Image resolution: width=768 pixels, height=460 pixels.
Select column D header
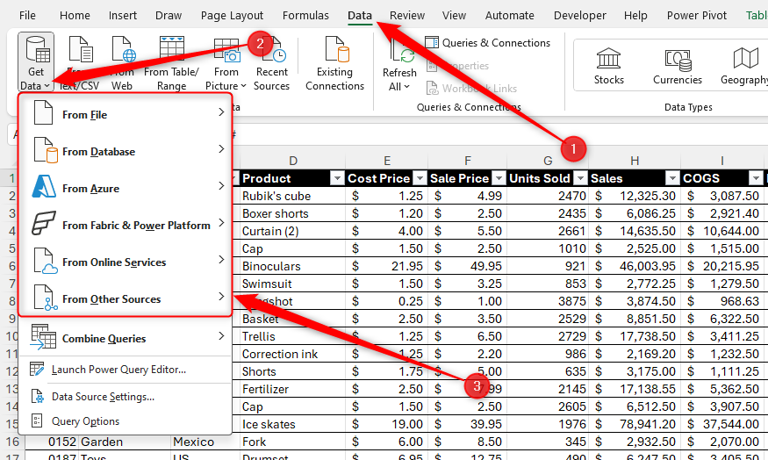point(293,161)
